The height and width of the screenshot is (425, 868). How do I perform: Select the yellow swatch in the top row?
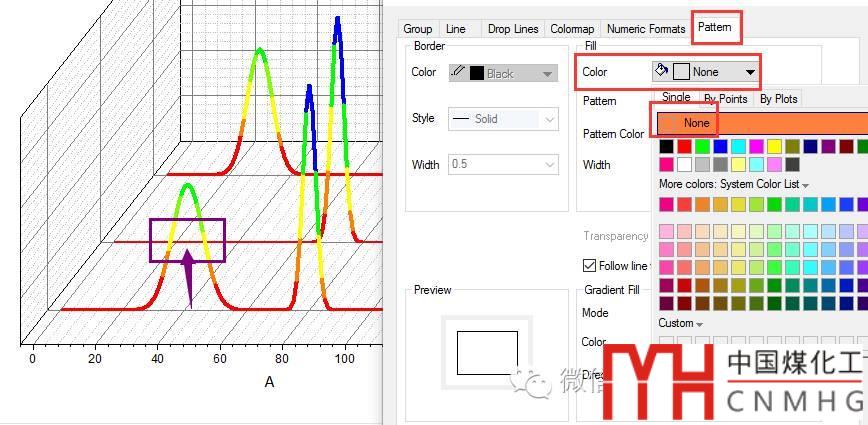click(774, 147)
